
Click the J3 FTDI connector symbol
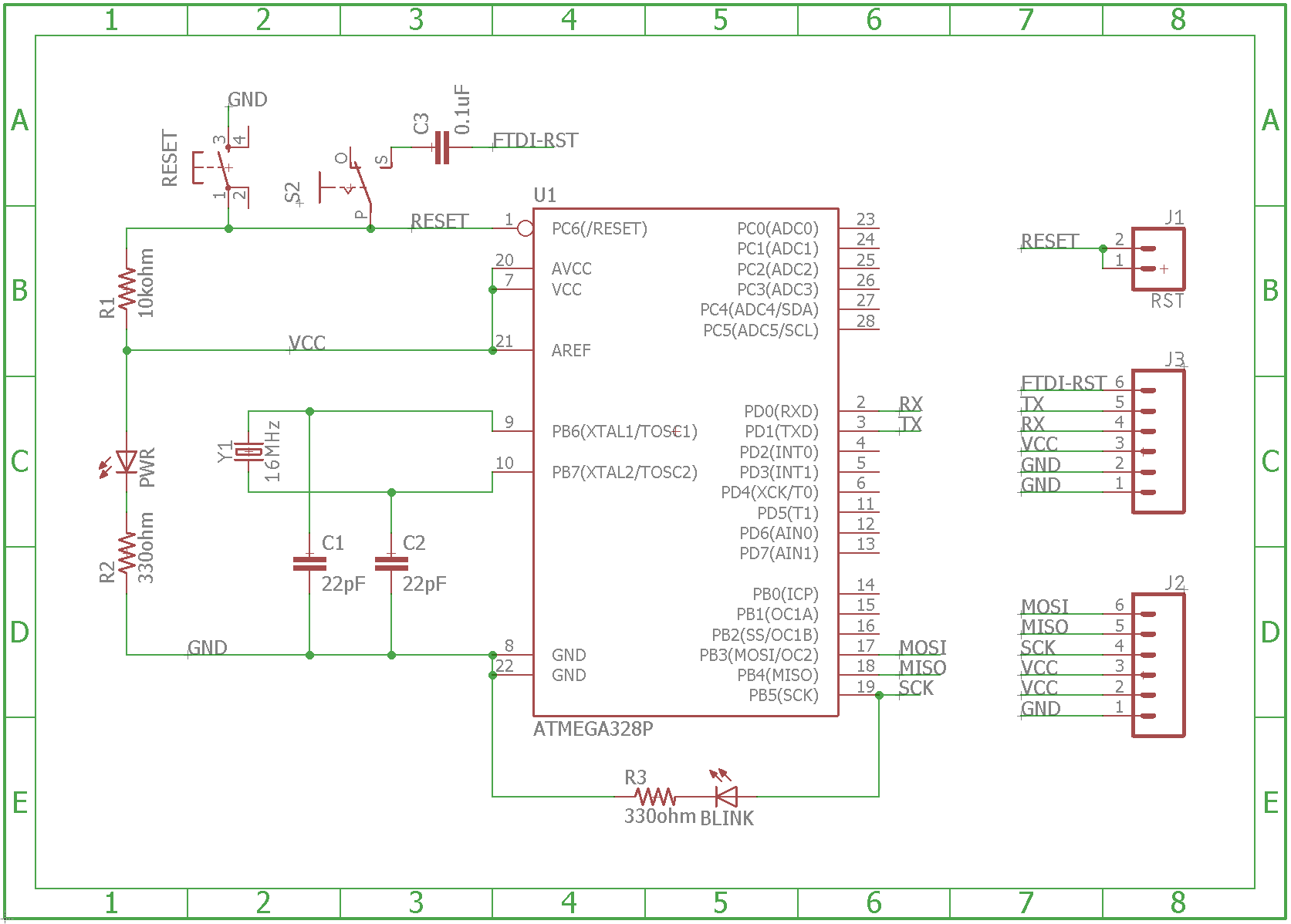1159,440
